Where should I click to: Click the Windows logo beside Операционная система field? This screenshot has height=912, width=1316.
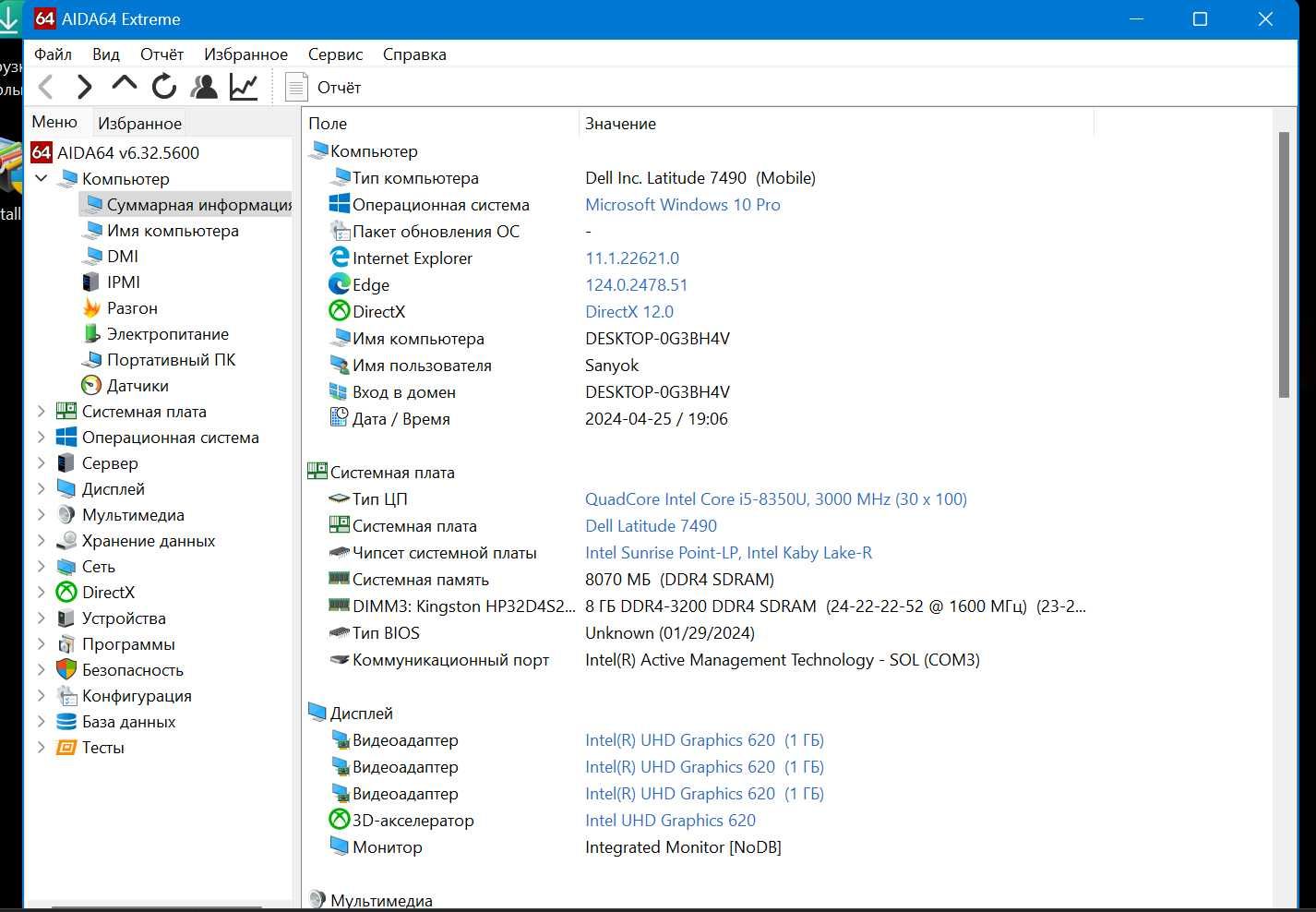pyautogui.click(x=339, y=204)
